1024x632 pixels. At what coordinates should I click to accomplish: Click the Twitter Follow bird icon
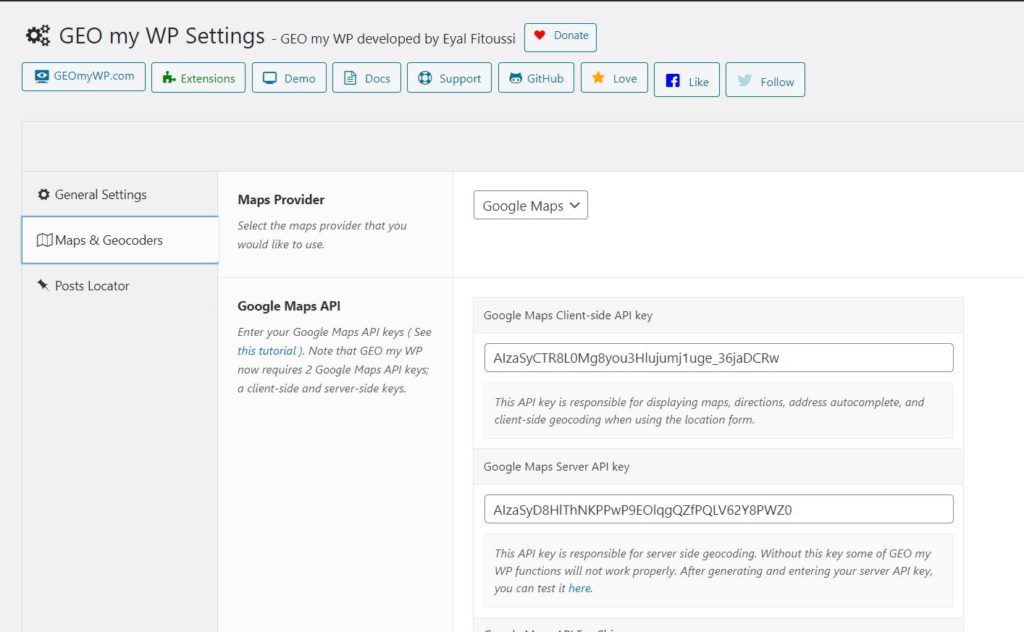click(744, 82)
